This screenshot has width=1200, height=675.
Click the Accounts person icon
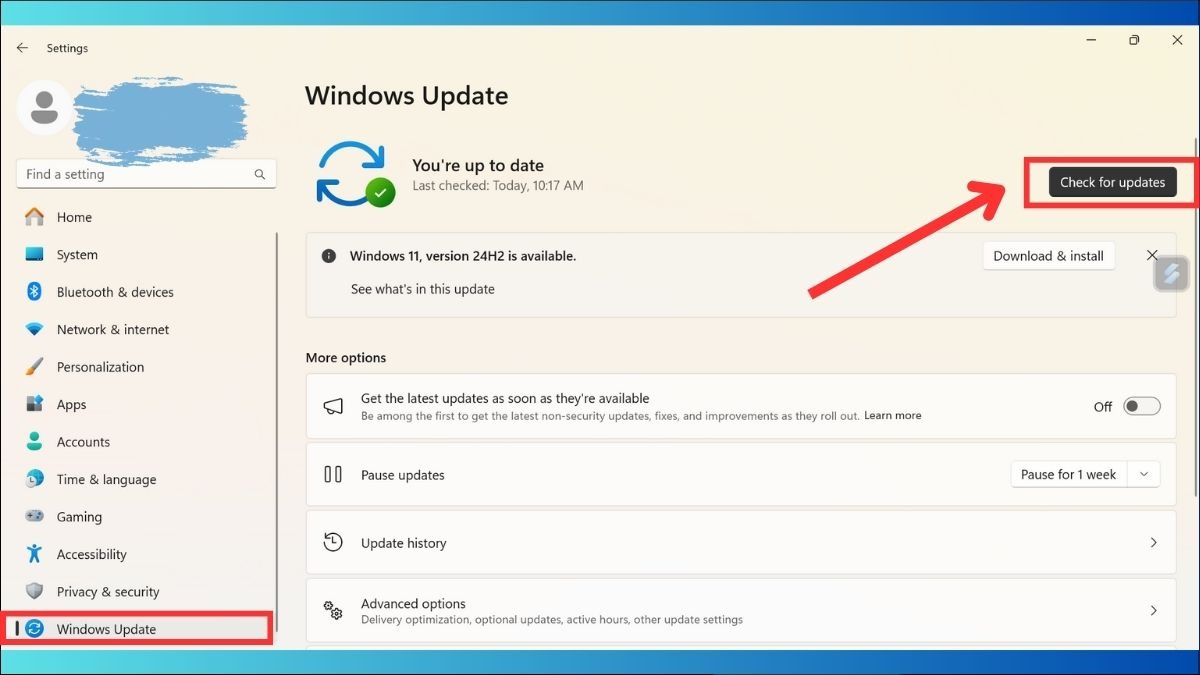coord(35,441)
